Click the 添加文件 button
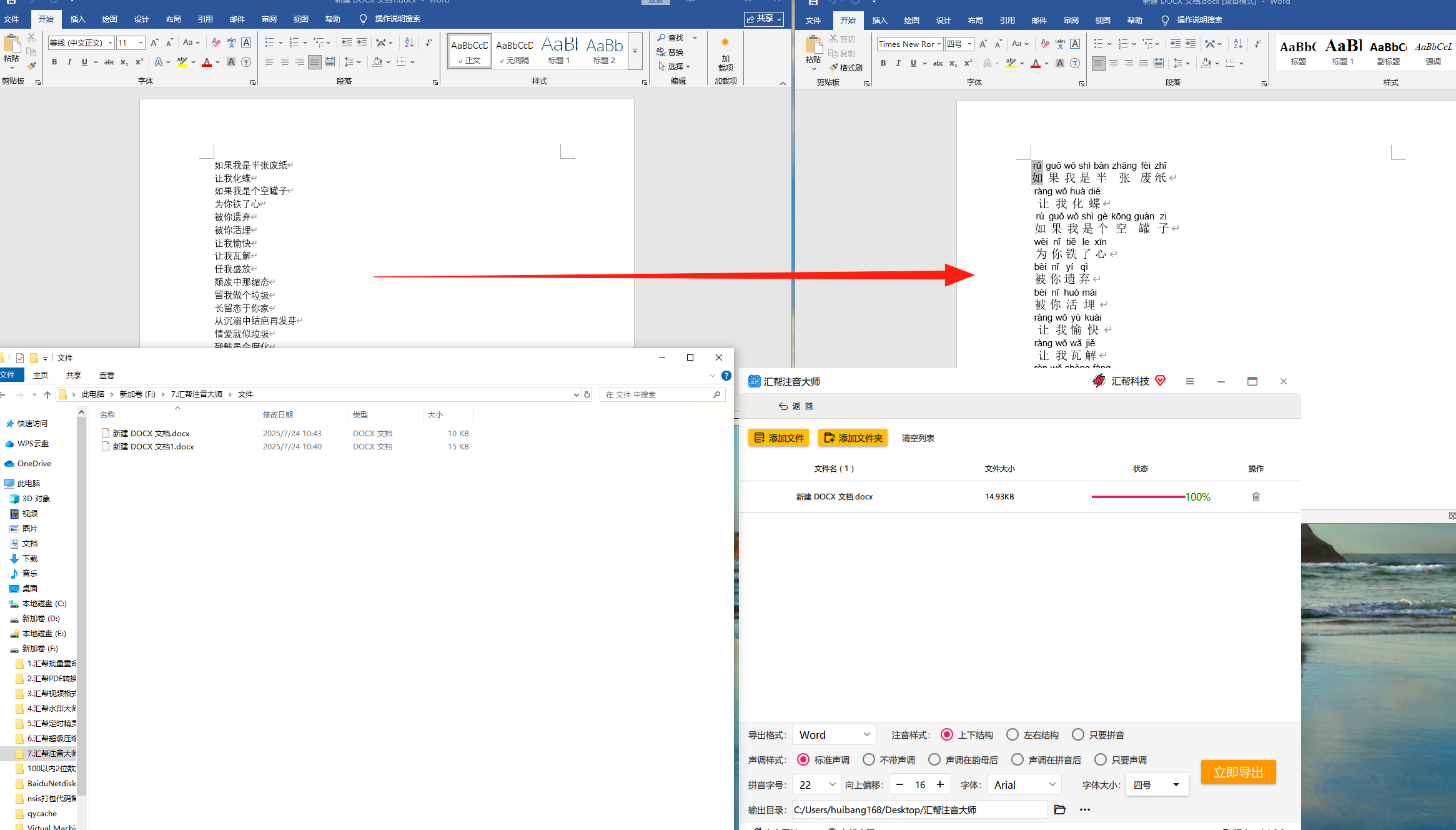Image resolution: width=1456 pixels, height=830 pixels. pyautogui.click(x=778, y=438)
